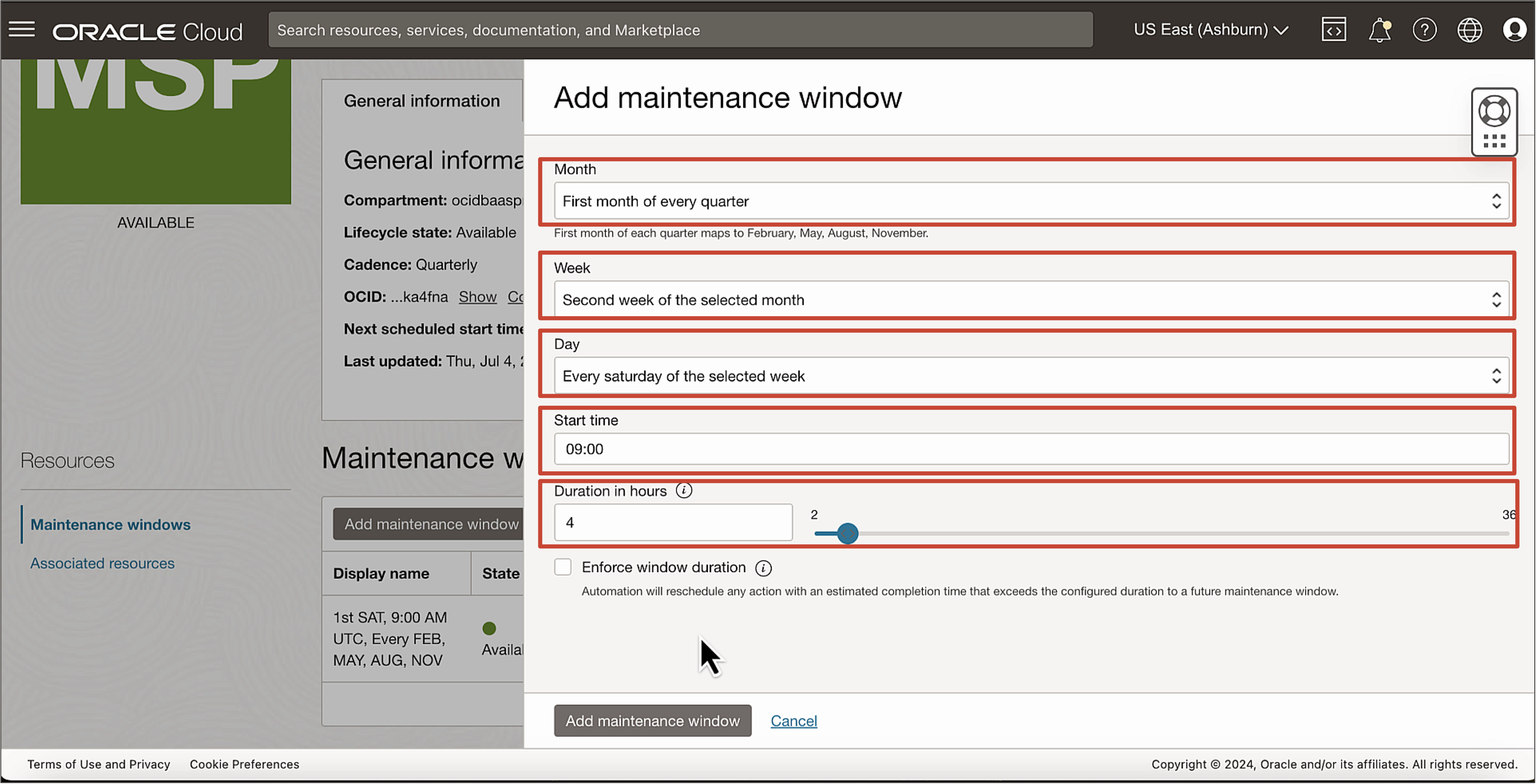Screen dimensions: 1536x784
Task: Open the navigation hamburger menu
Action: [21, 29]
